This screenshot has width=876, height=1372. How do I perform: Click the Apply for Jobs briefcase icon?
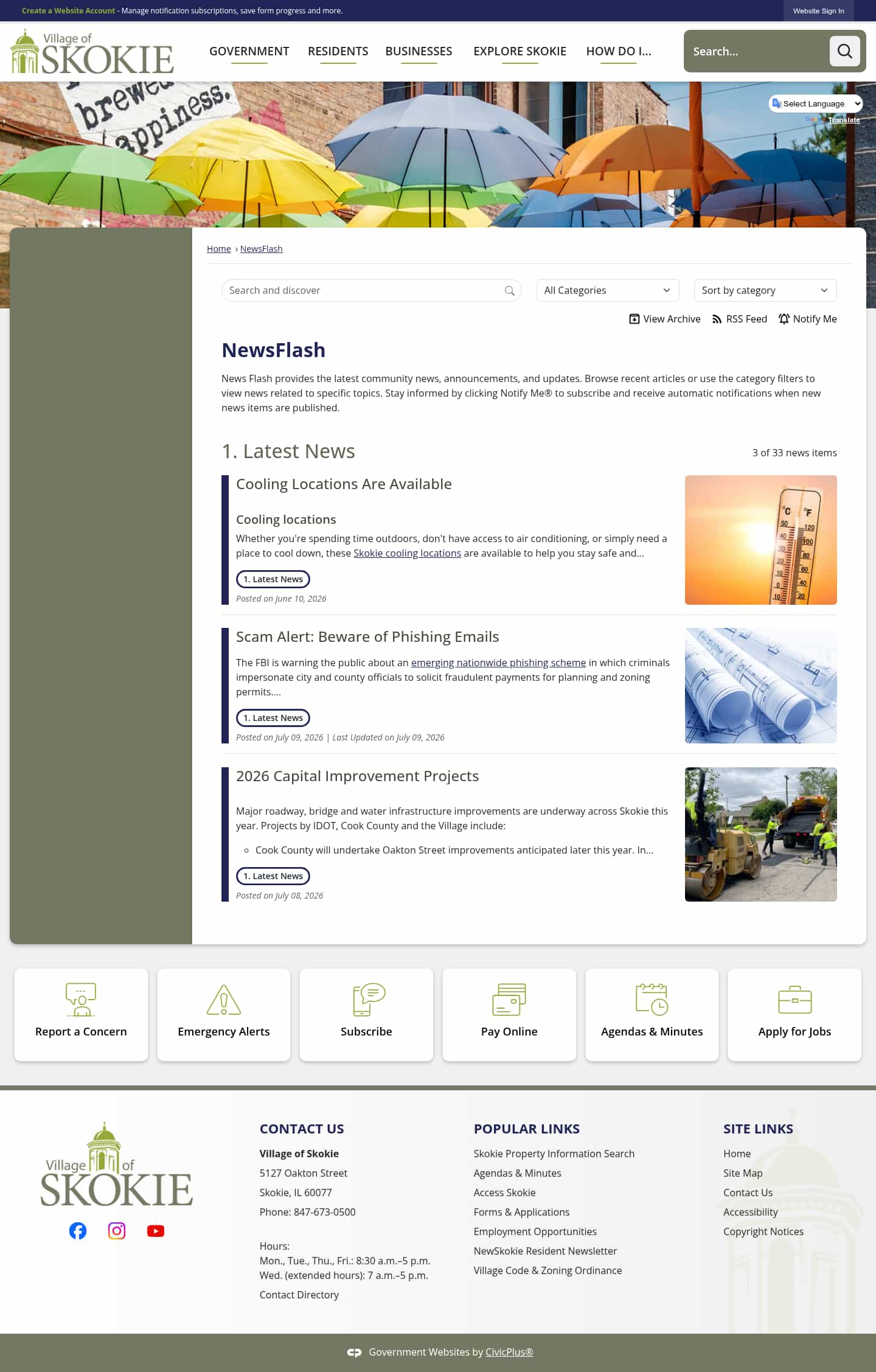pos(794,1000)
